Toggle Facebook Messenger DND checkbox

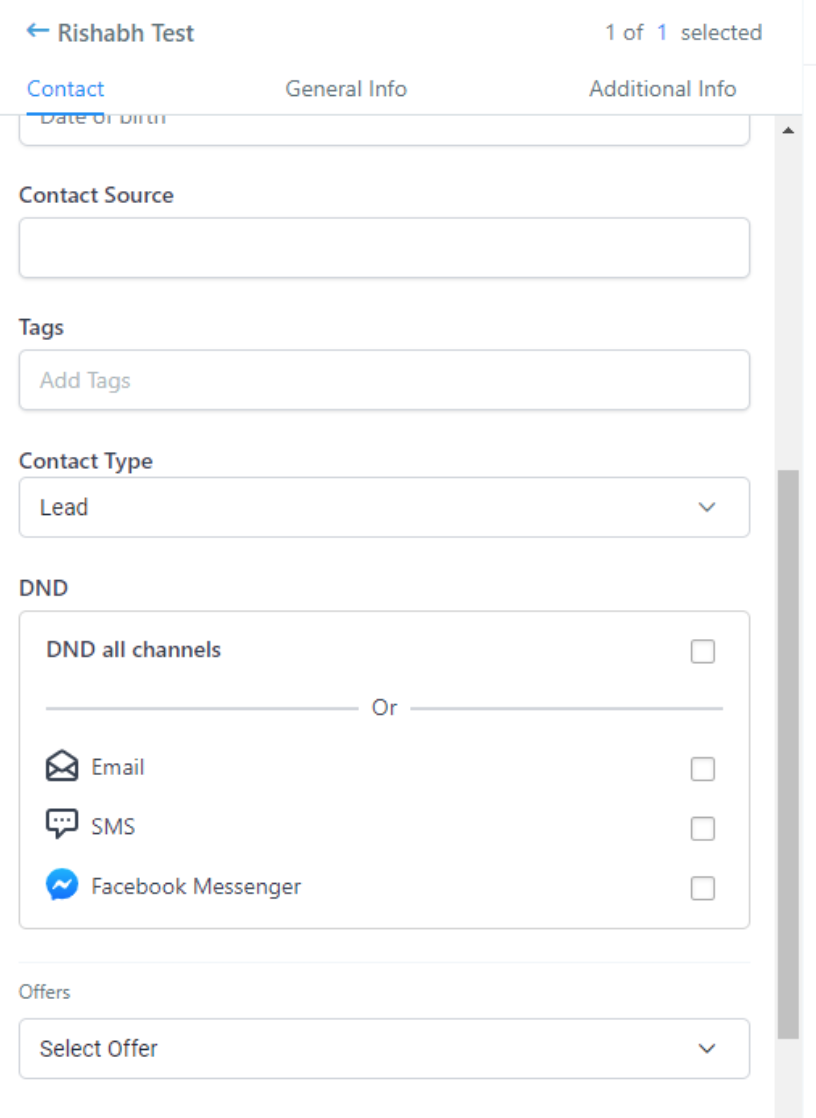coord(703,888)
